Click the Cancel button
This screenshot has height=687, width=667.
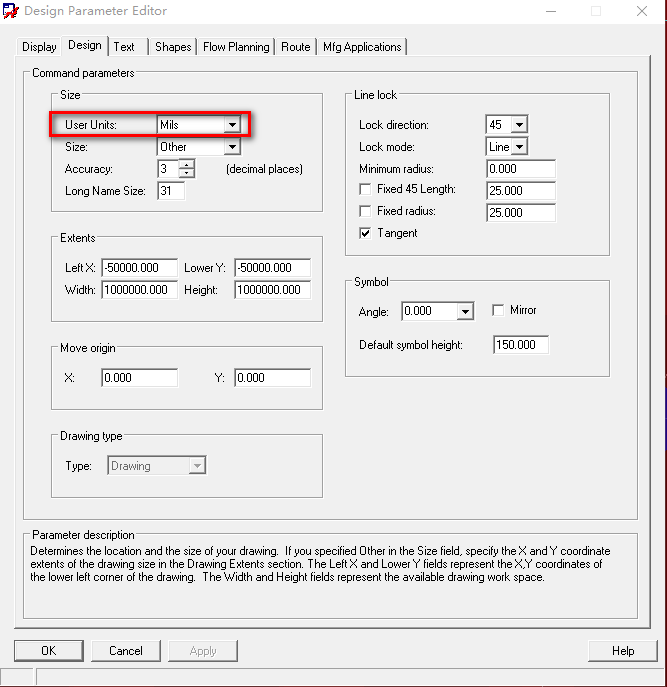126,651
